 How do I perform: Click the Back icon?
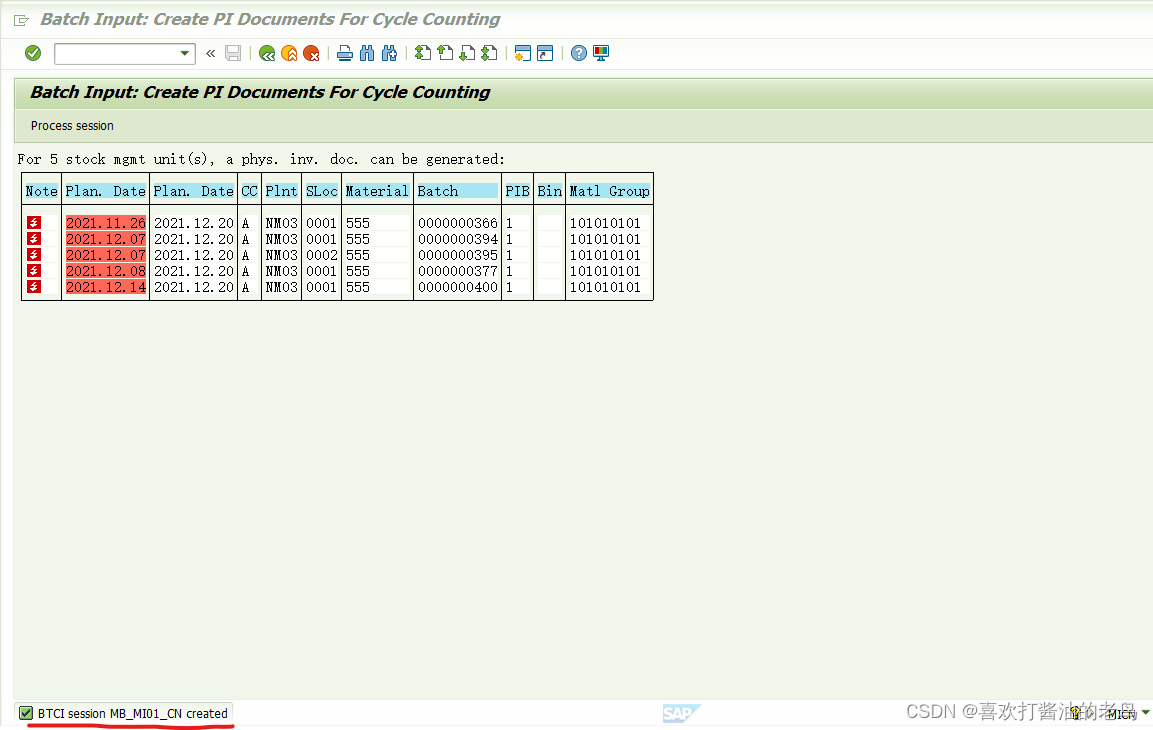267,53
